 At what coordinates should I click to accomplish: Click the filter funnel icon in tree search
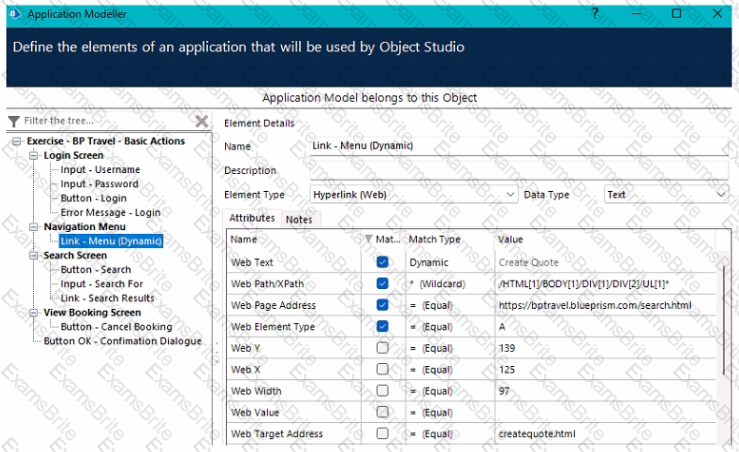point(13,121)
